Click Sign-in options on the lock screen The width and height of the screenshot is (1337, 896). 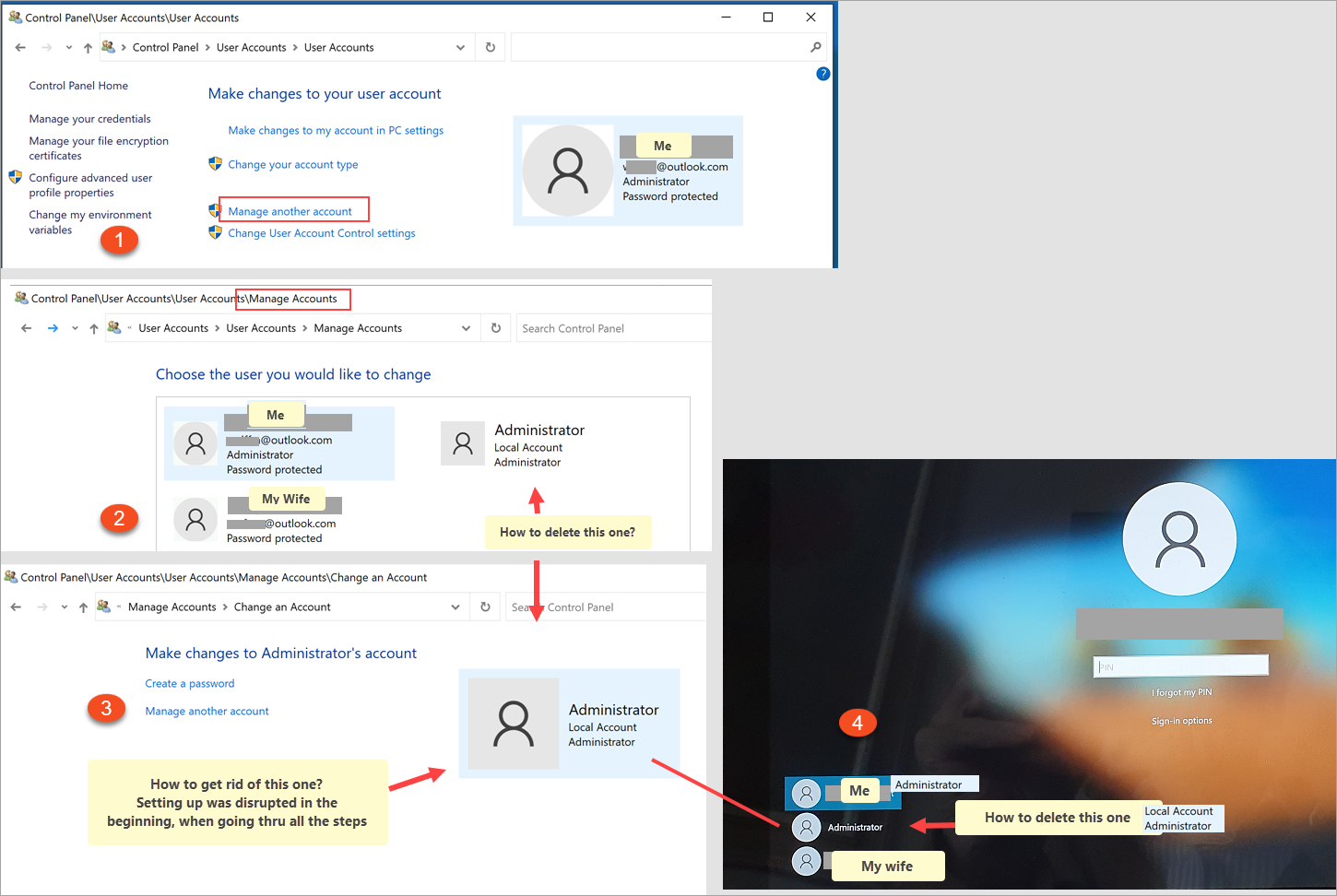[1181, 720]
